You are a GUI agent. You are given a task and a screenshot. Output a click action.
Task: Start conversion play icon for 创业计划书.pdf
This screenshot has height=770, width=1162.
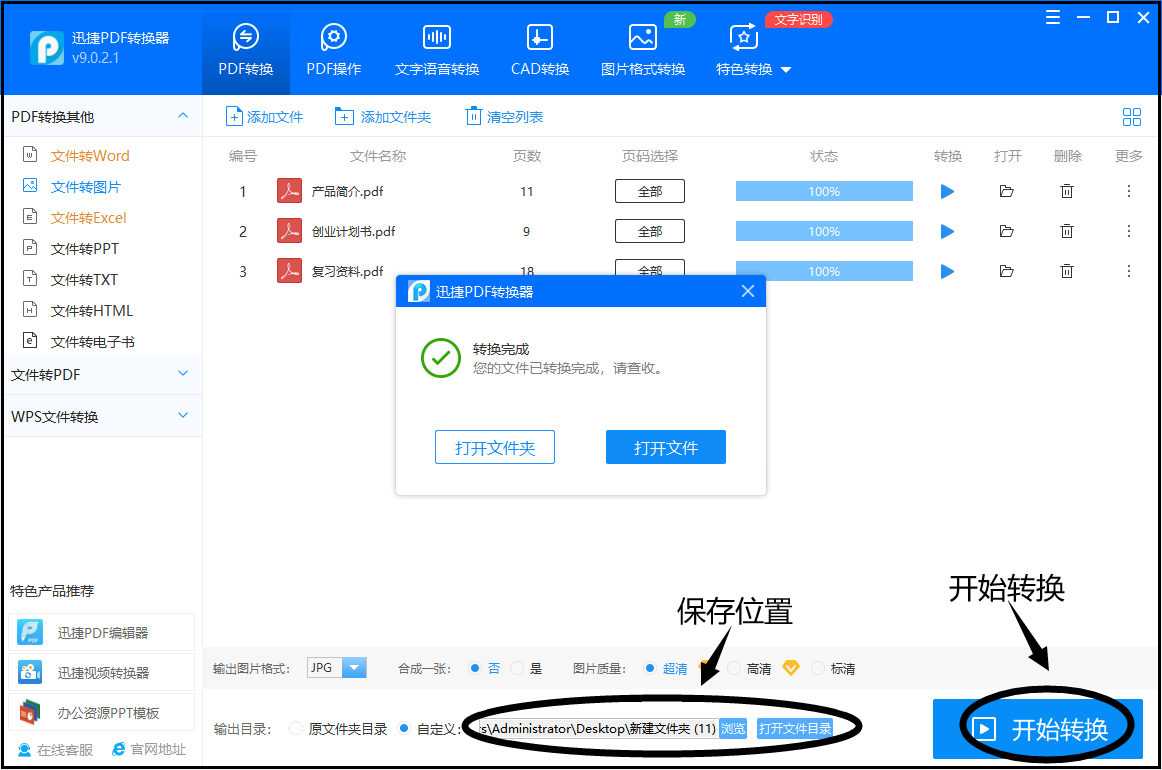pos(947,231)
